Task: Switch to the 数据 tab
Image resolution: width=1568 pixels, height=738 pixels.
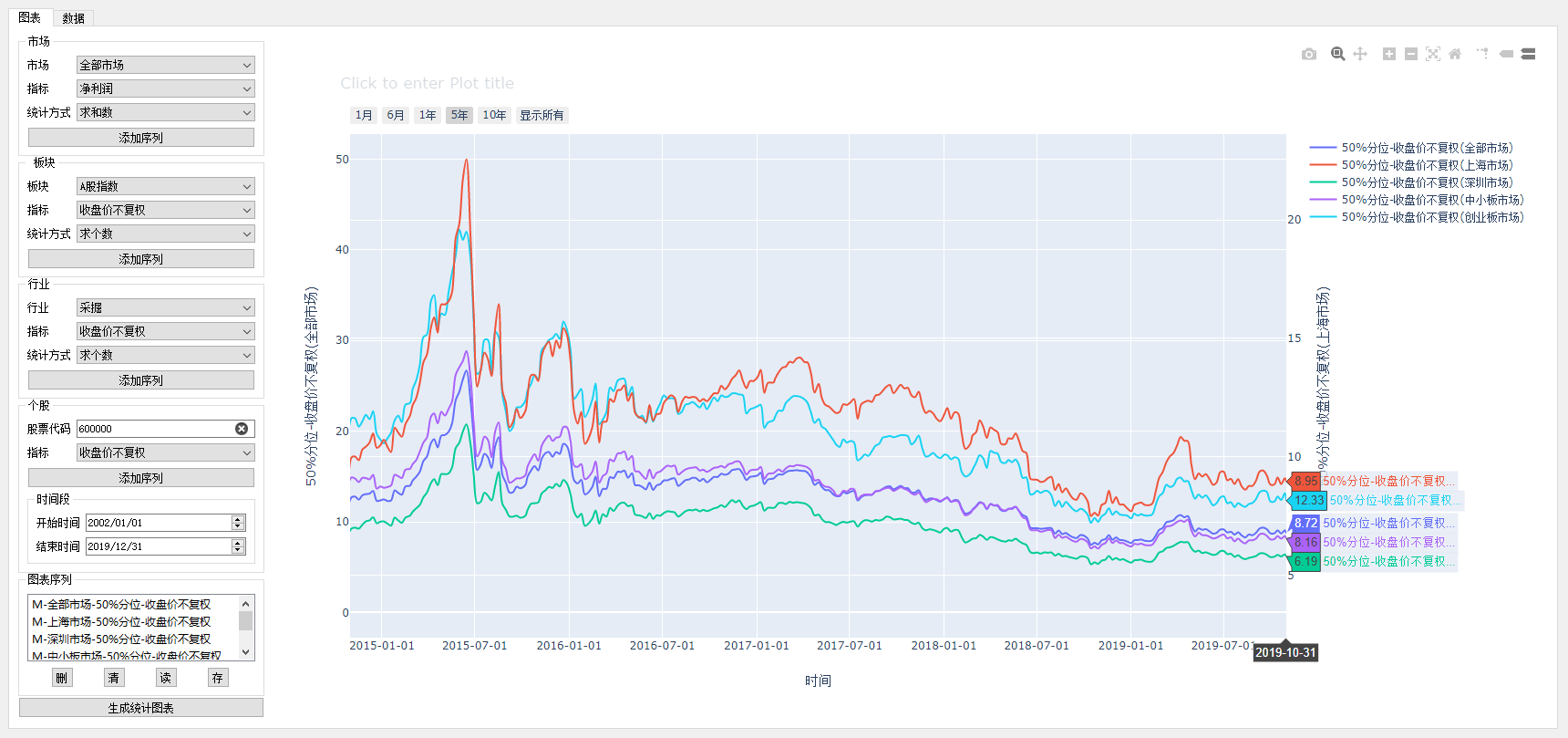Action: pyautogui.click(x=73, y=18)
